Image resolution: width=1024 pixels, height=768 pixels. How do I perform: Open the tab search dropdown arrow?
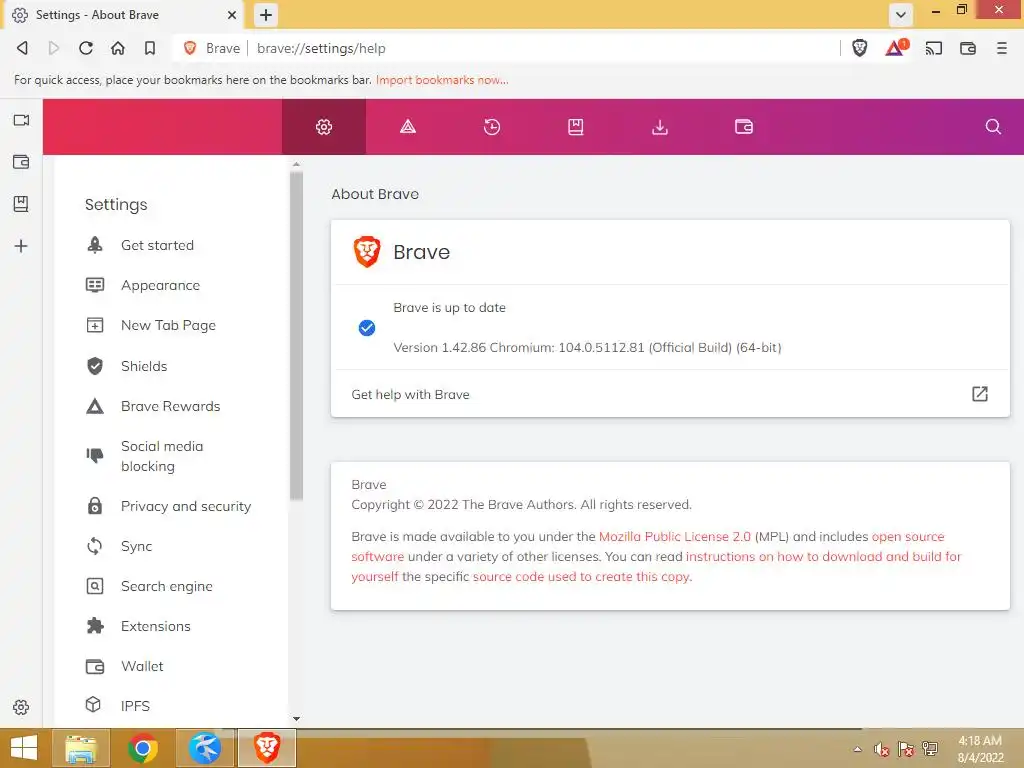[900, 14]
